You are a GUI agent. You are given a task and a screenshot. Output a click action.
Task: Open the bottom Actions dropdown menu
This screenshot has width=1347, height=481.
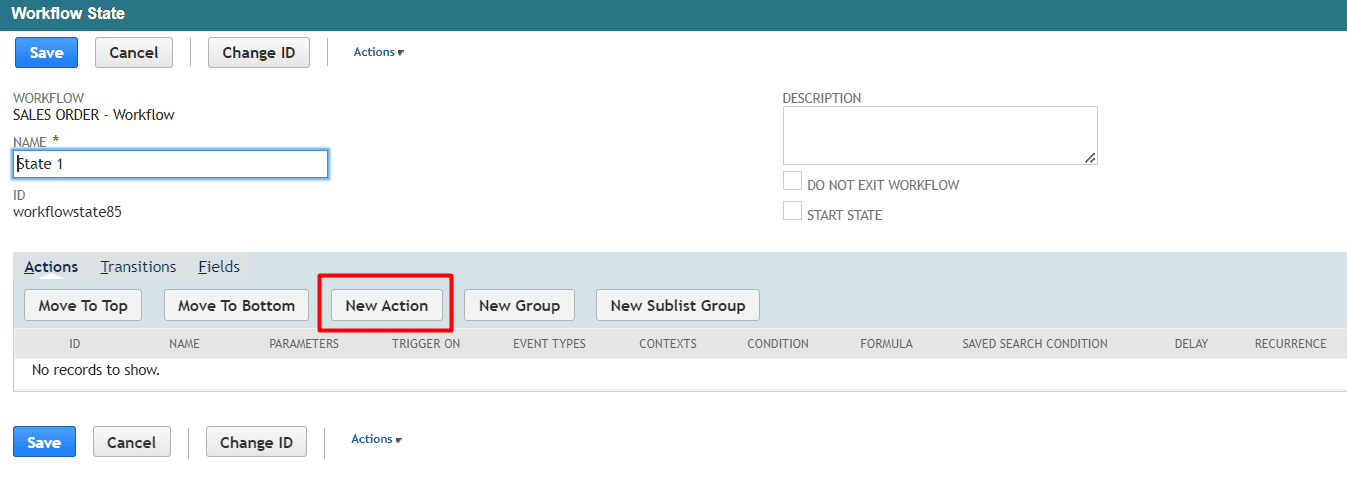(x=376, y=439)
